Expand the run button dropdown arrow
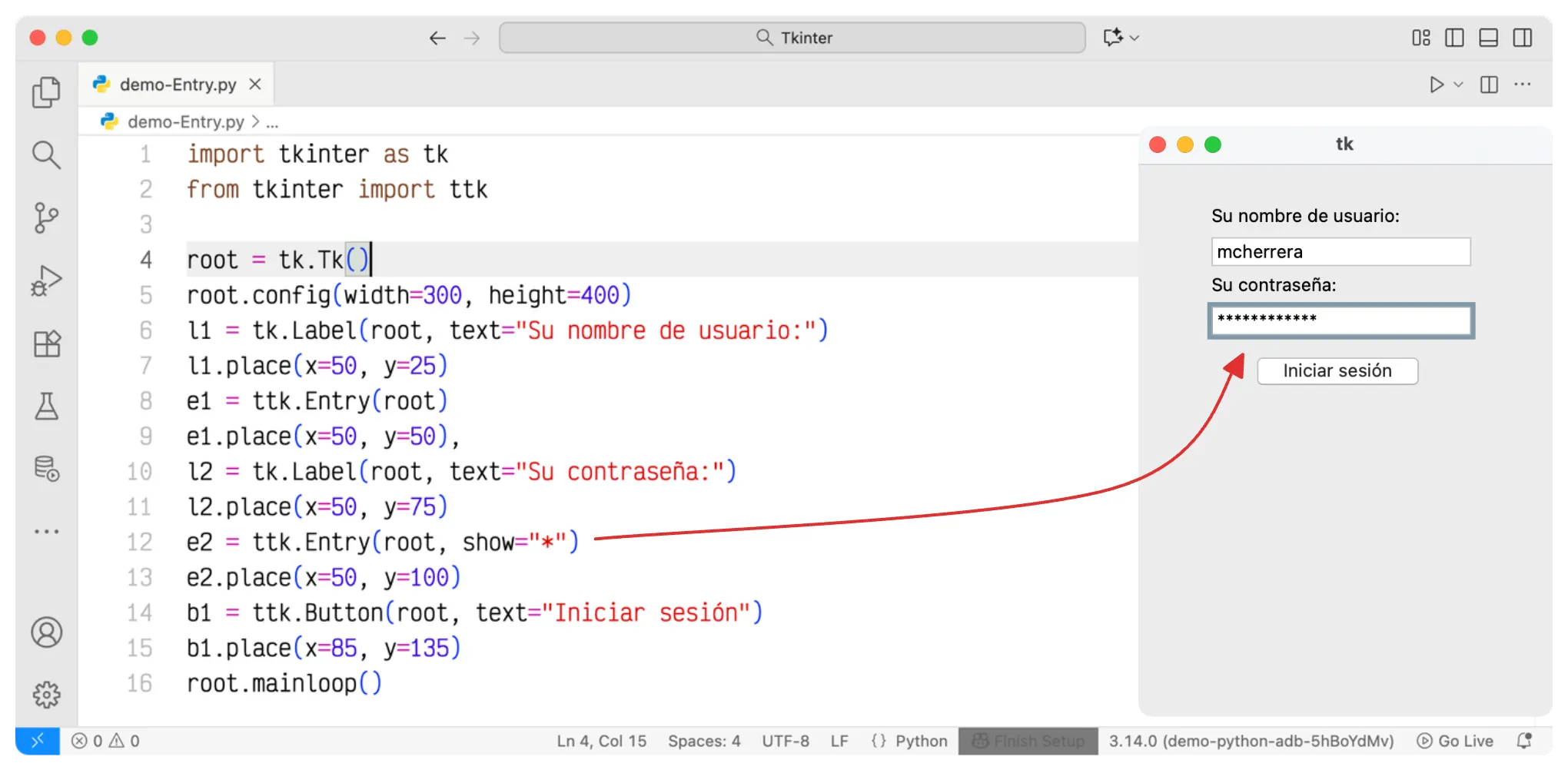Screen dimensions: 1568x770 click(1458, 85)
